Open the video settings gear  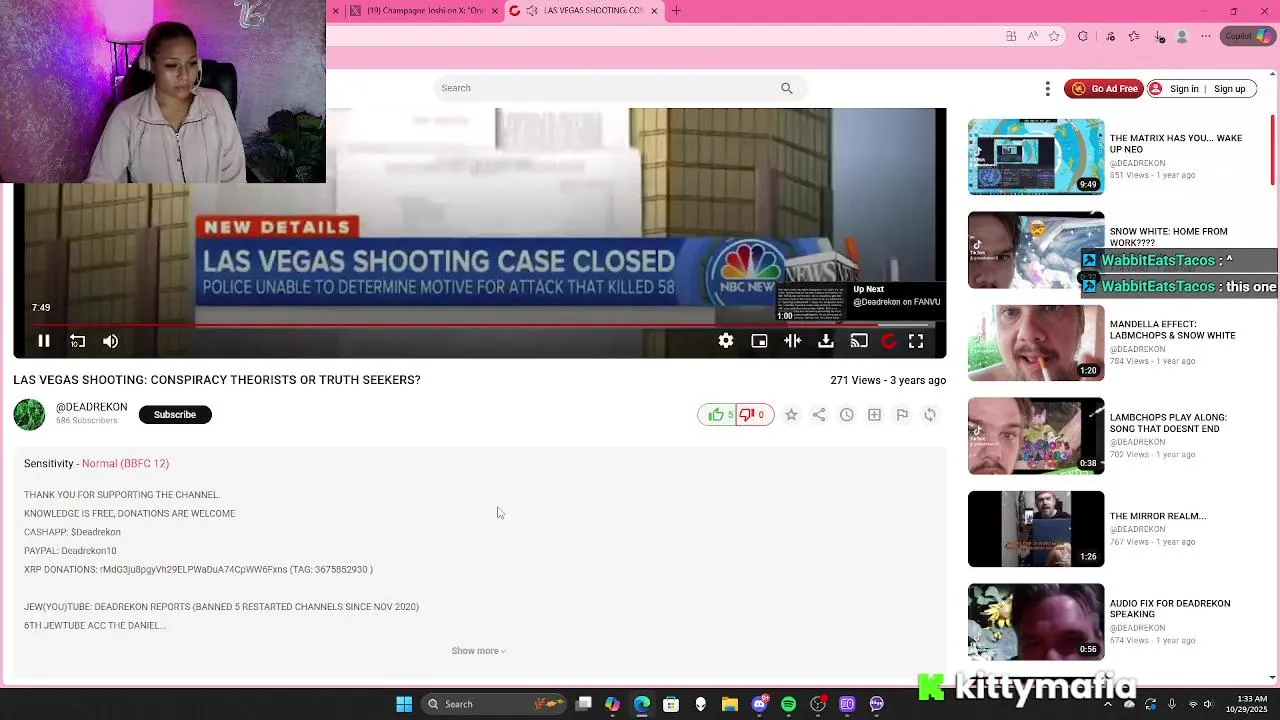726,341
